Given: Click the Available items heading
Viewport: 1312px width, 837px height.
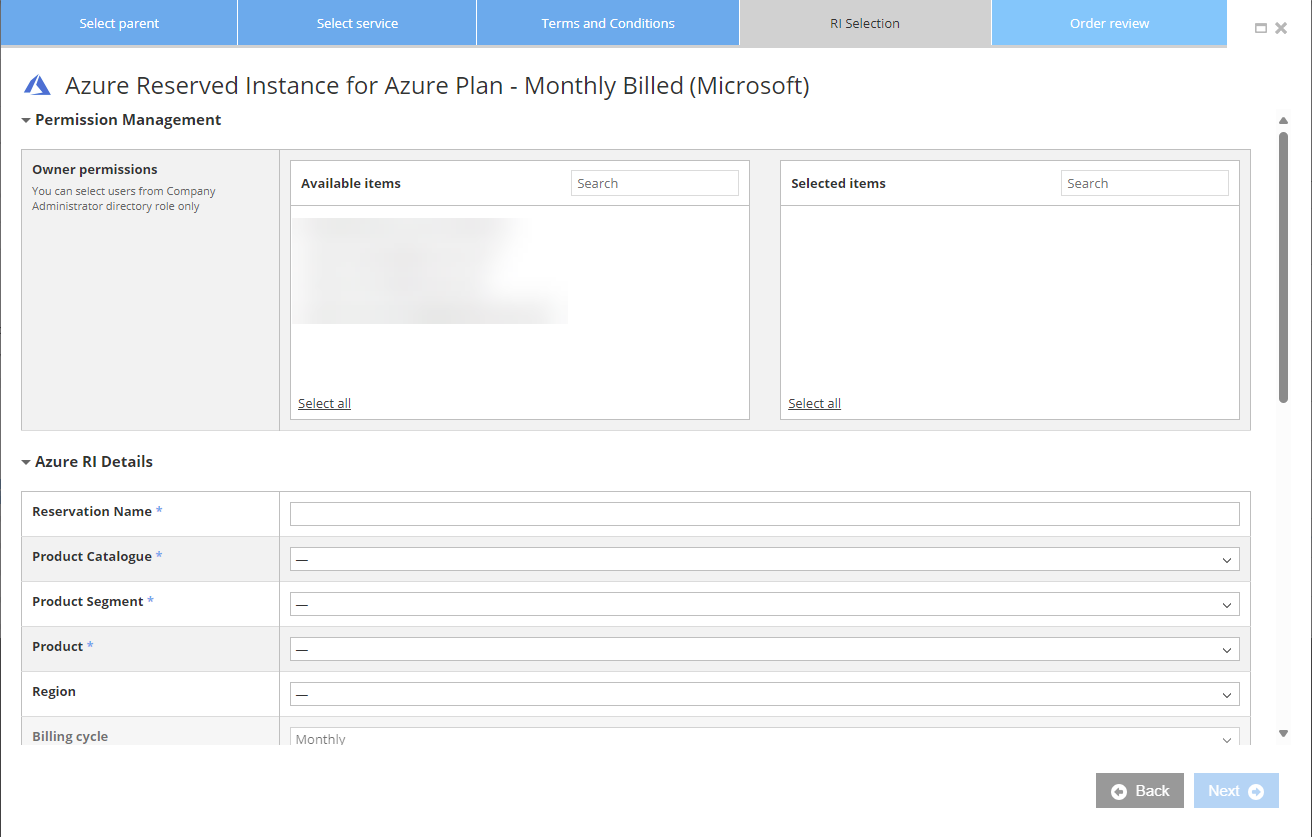Looking at the screenshot, I should 351,183.
